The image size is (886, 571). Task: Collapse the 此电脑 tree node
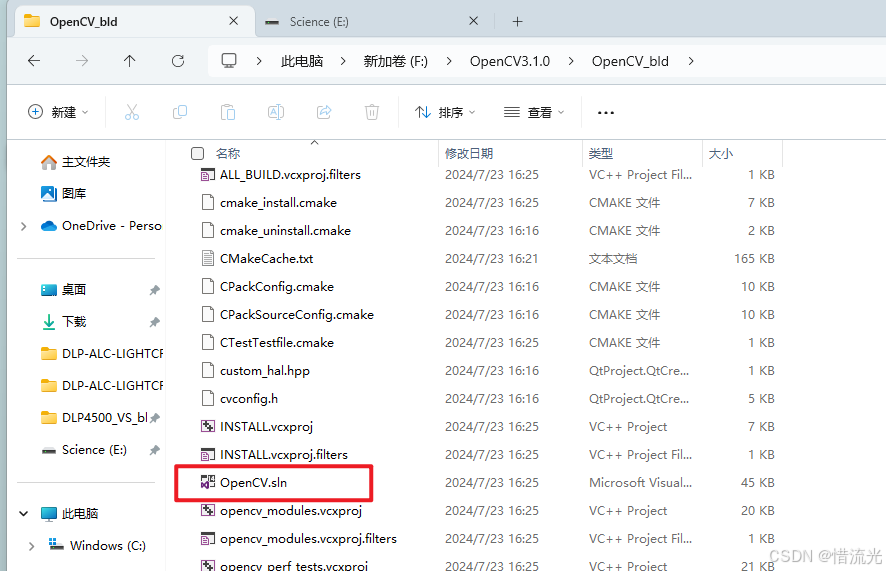(x=23, y=513)
